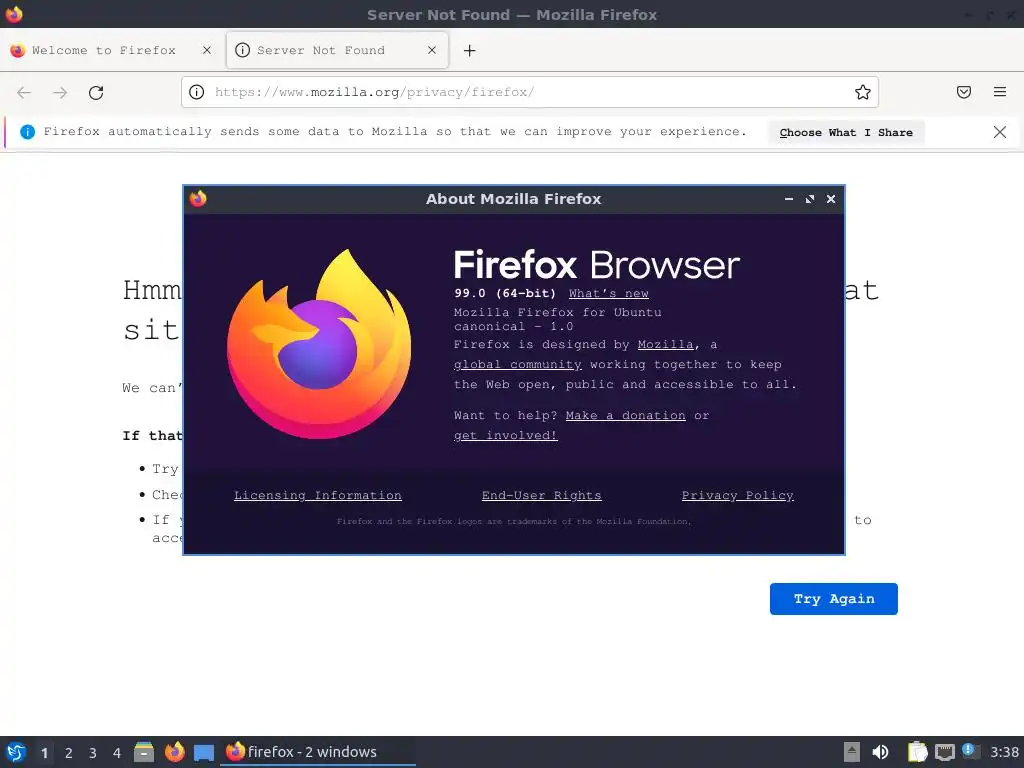Open site information icon in address bar
Screen dimensions: 1024x768
(197, 92)
